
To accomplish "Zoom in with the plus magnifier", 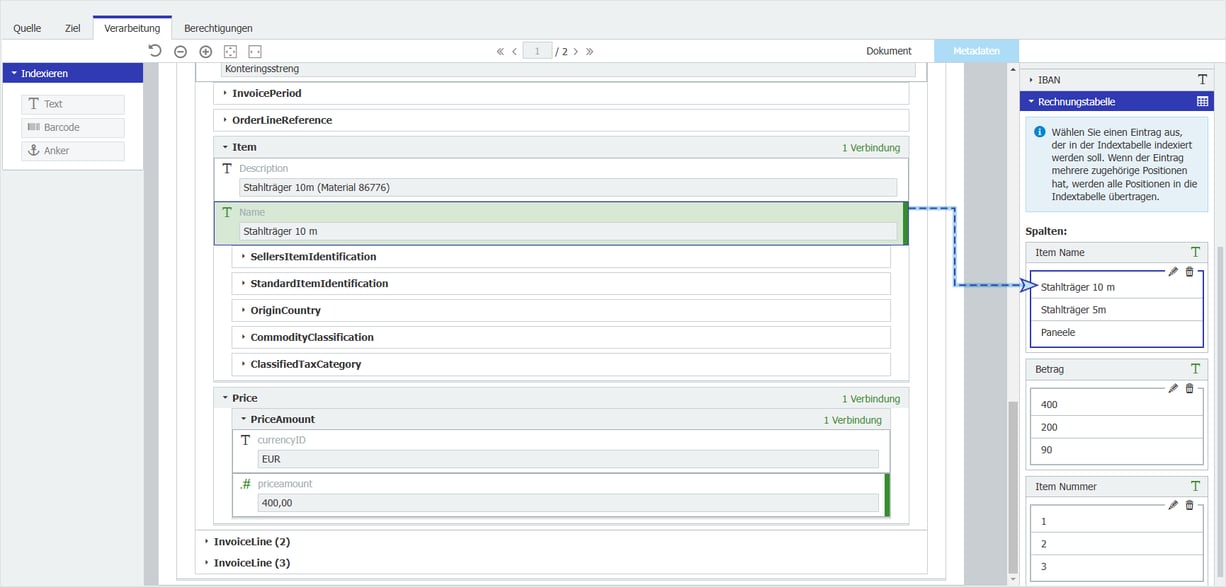I will coord(205,52).
